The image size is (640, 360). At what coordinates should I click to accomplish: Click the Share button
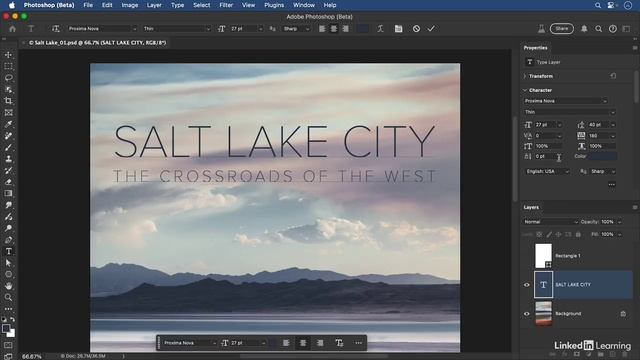(x=562, y=29)
